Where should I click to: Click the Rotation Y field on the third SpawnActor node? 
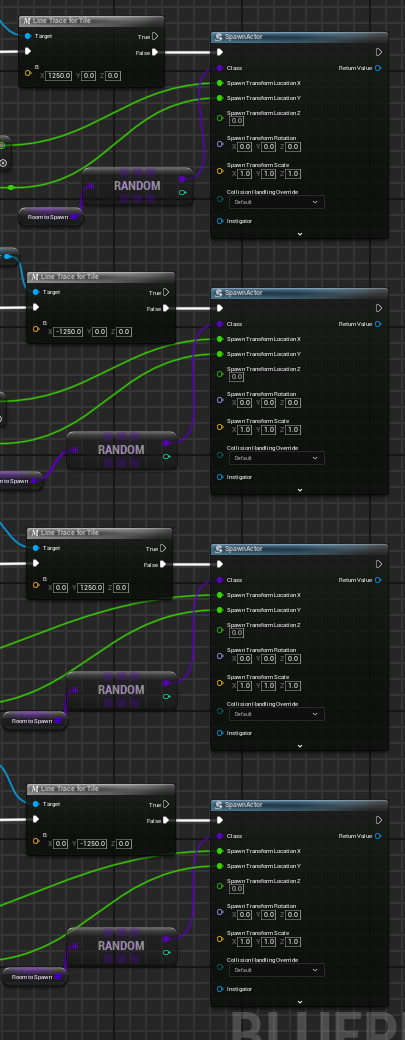268,659
